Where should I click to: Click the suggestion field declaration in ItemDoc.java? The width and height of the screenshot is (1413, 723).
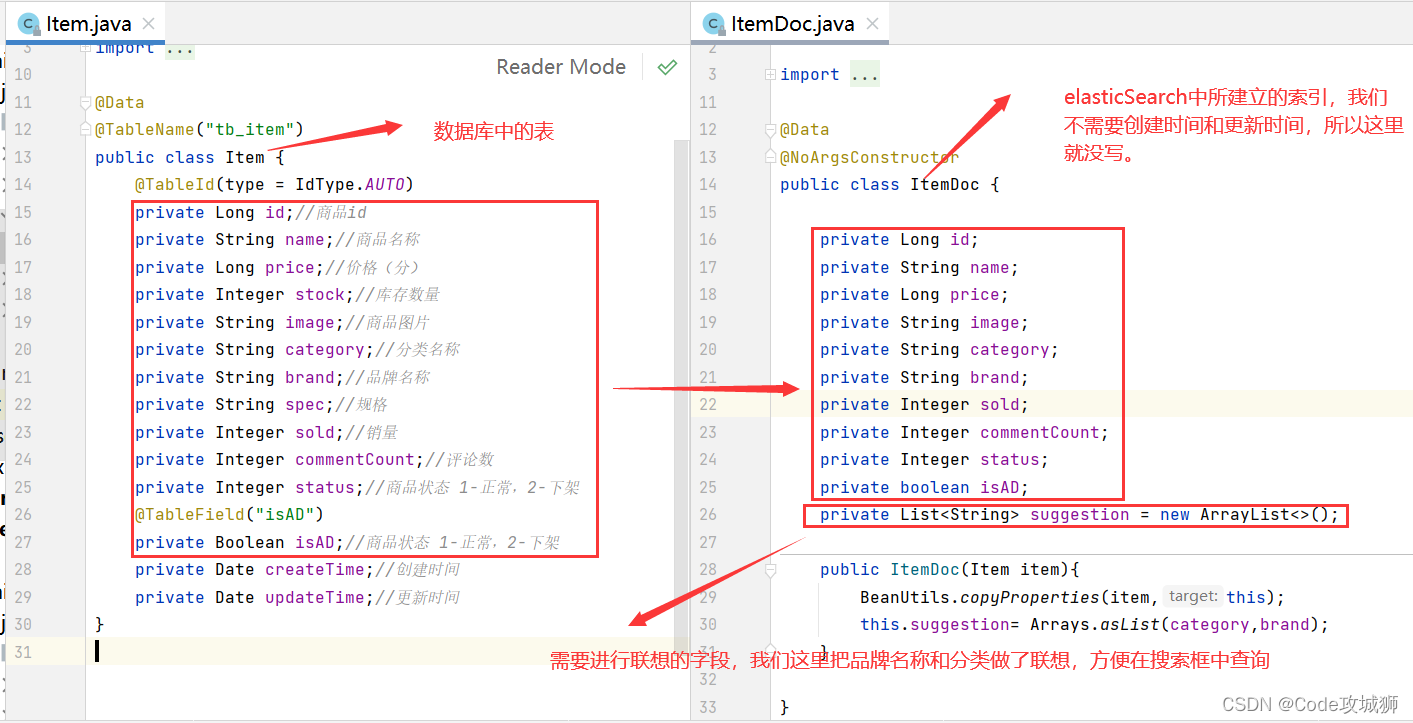(x=1079, y=516)
